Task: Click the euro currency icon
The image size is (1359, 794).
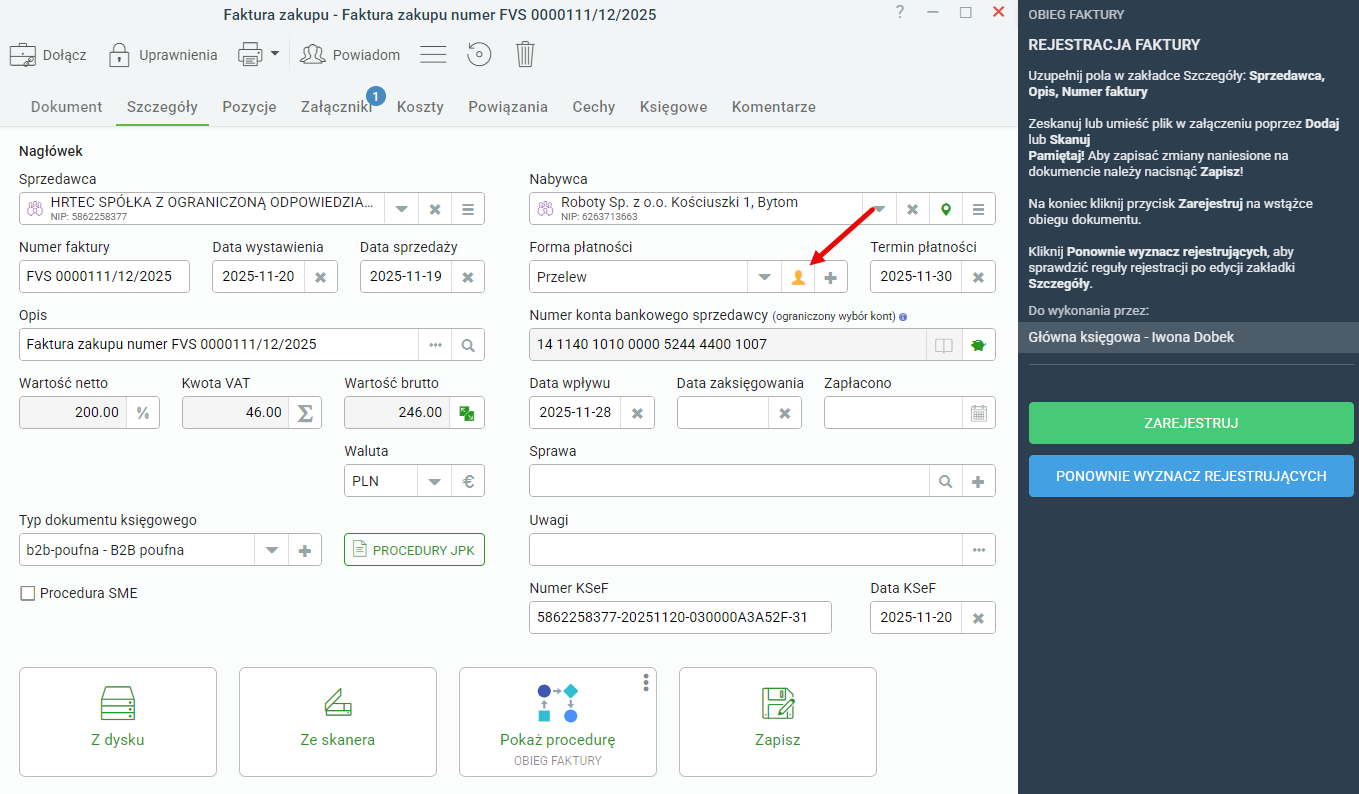Action: 468,481
